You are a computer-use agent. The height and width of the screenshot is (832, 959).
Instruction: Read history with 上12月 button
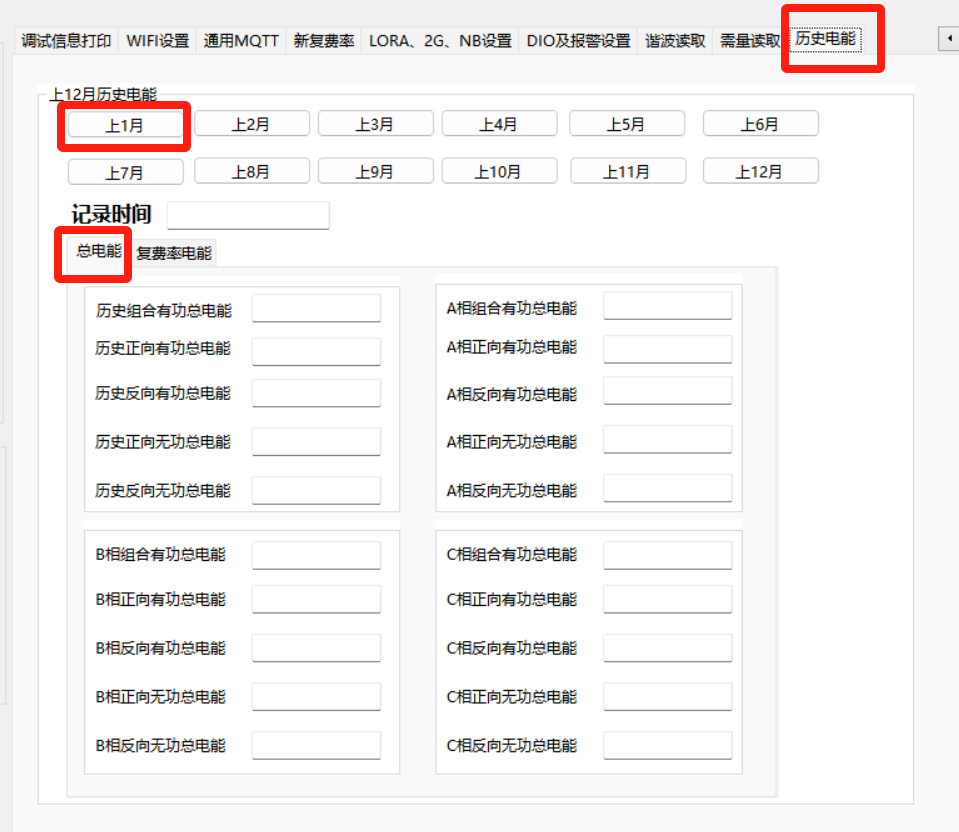[x=760, y=172]
